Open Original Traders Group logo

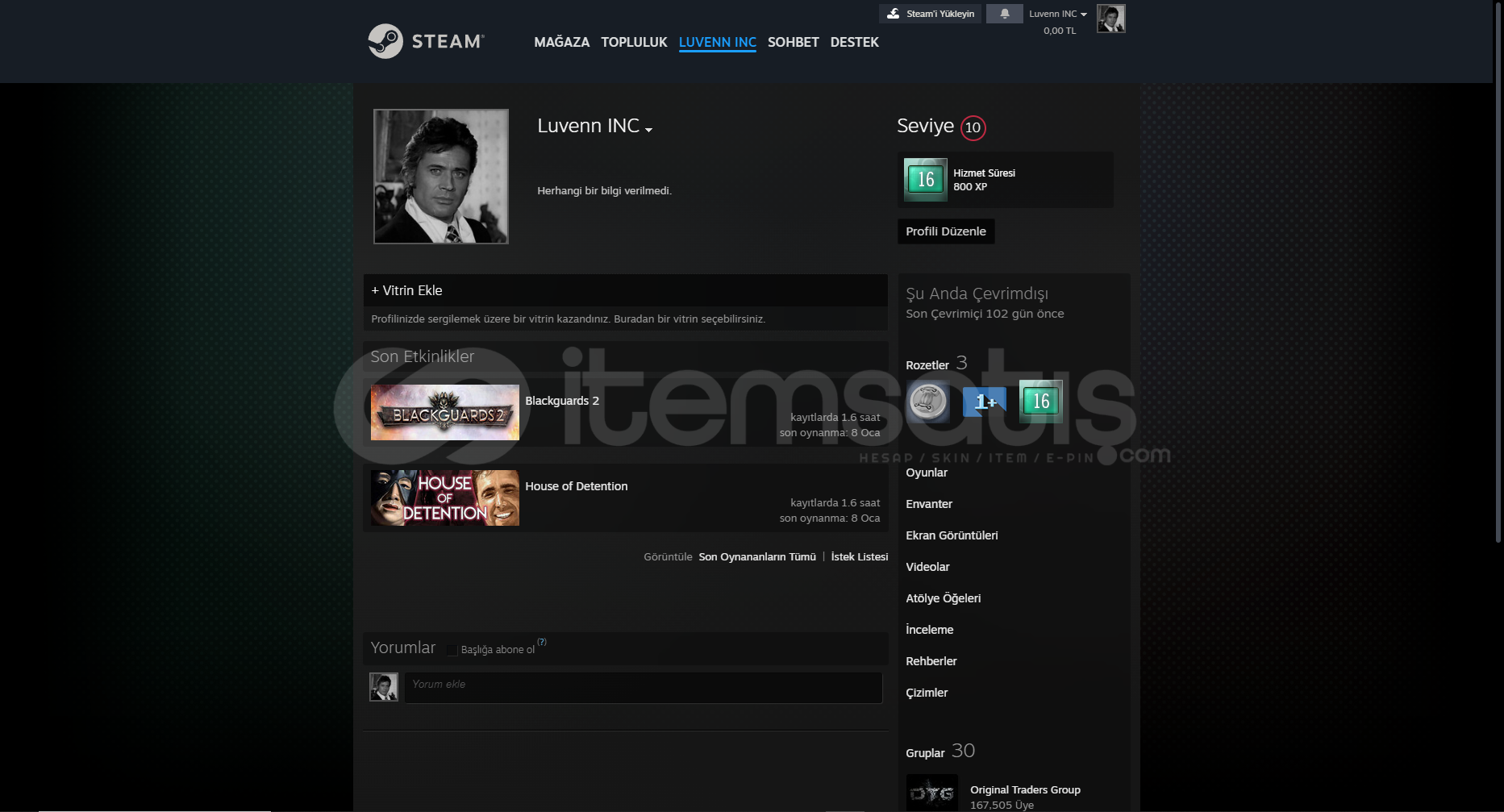tap(932, 793)
